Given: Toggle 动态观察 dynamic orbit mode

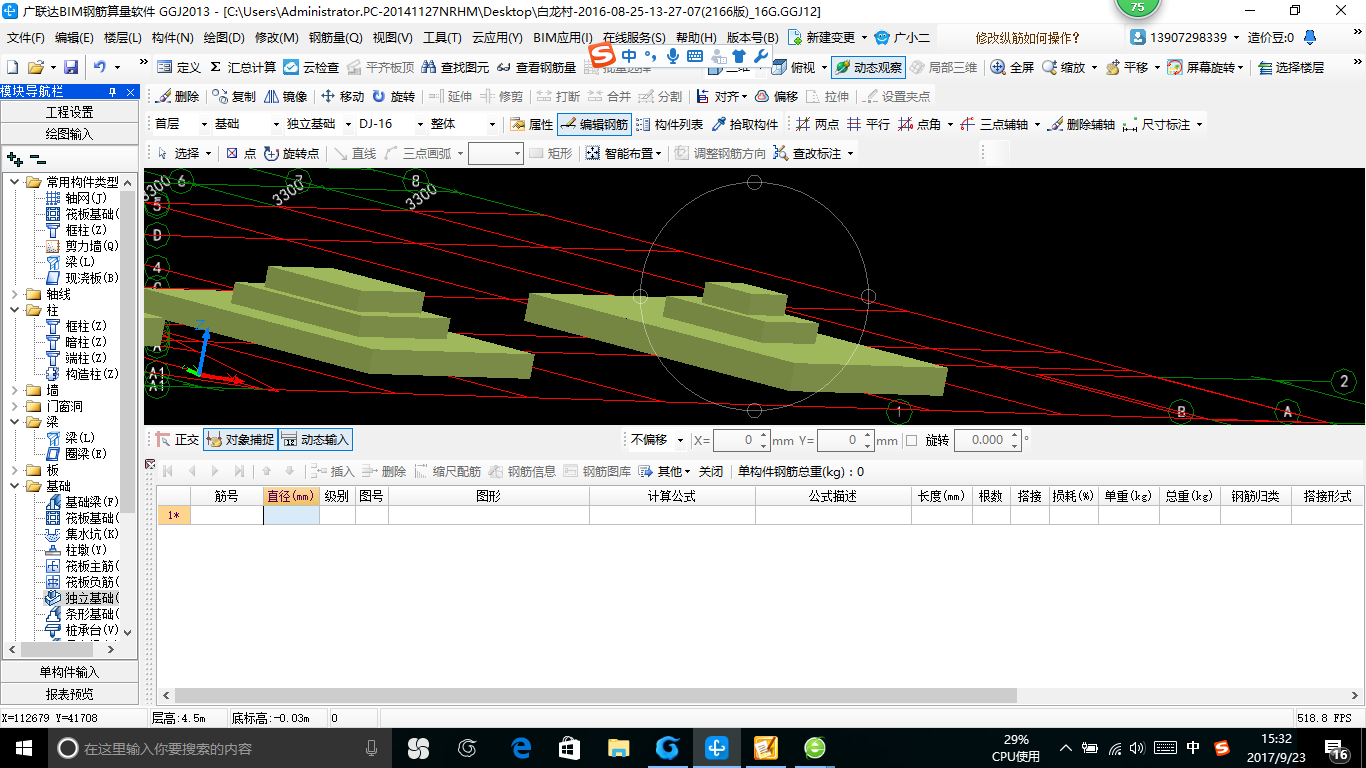Looking at the screenshot, I should 868,67.
